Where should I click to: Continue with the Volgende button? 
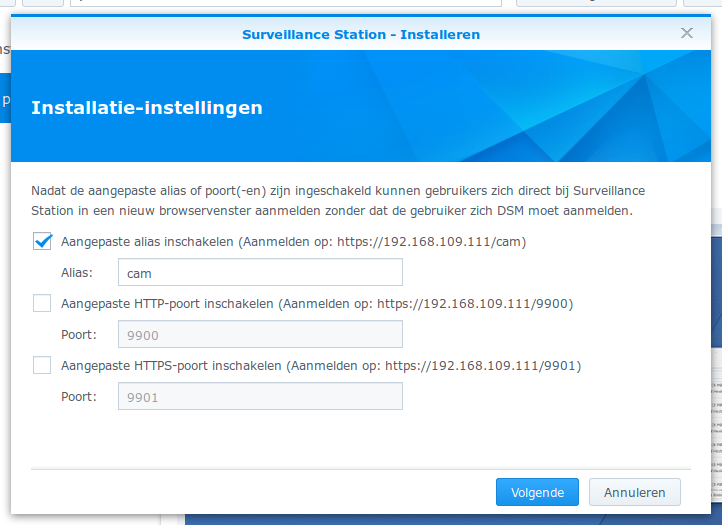(537, 492)
